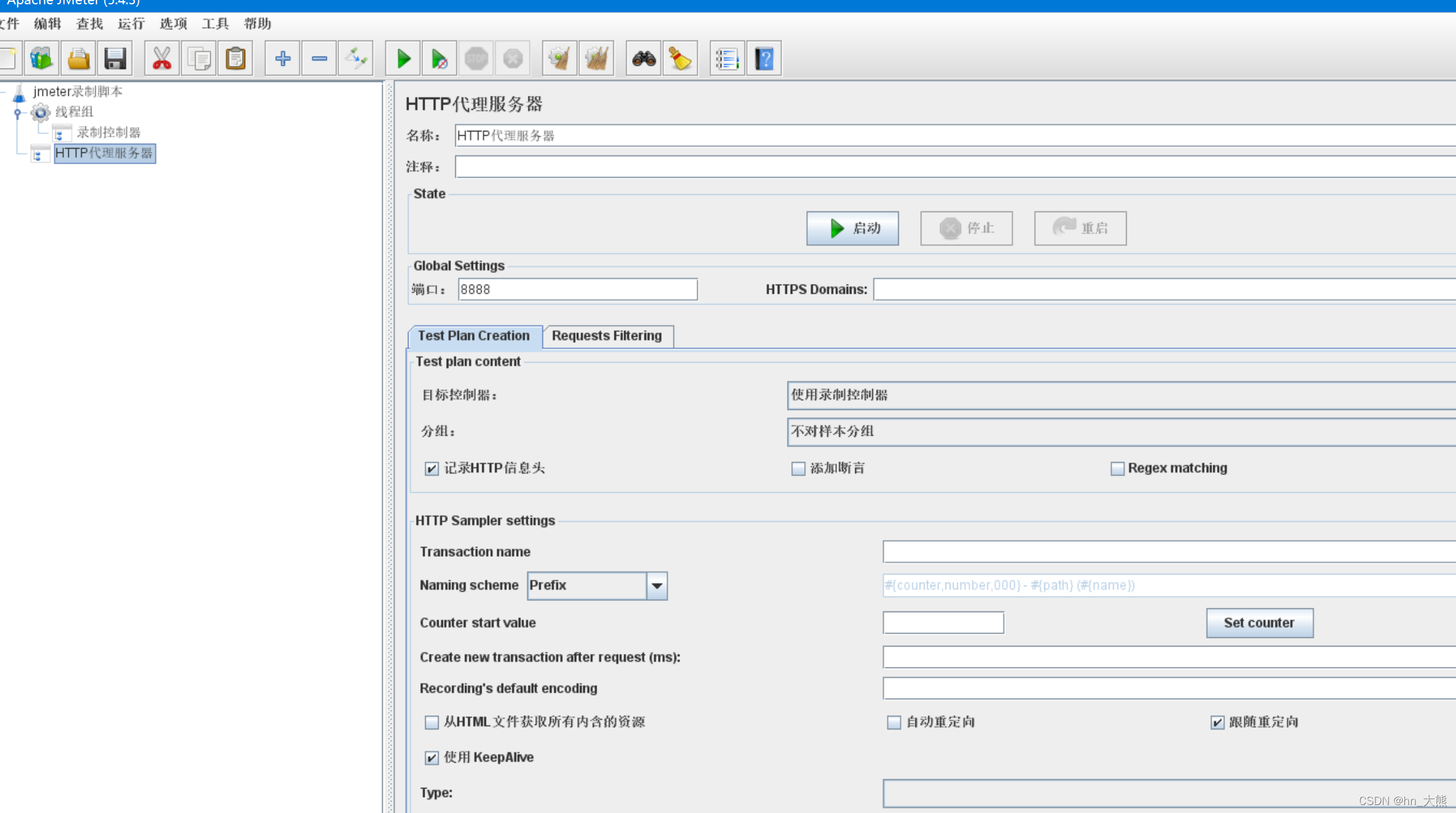Toggle 使用KeepAlive checkbox

coord(431,757)
